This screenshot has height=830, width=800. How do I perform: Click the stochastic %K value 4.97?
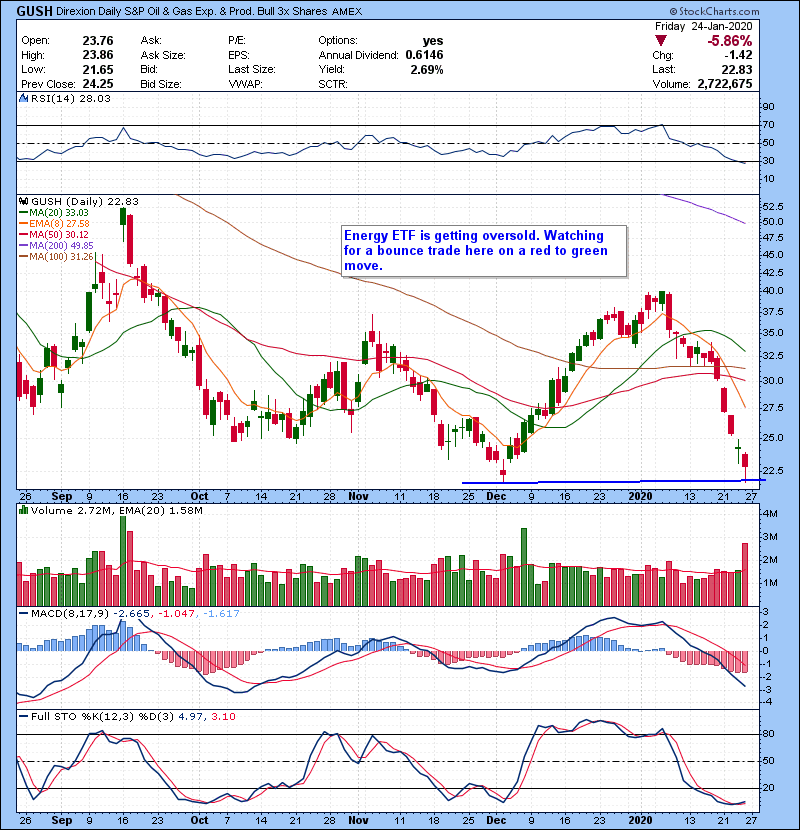tap(190, 717)
